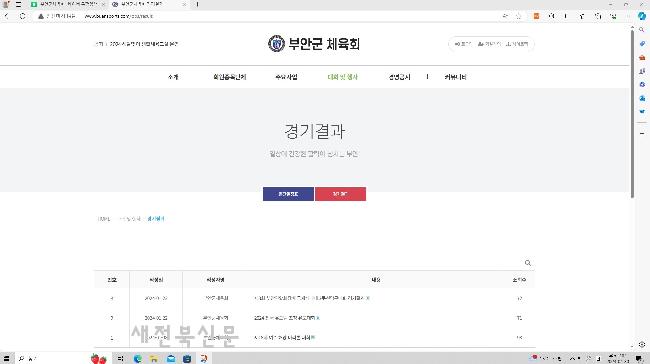Click the rightmost pinned taskbar app icon

(x=204, y=359)
